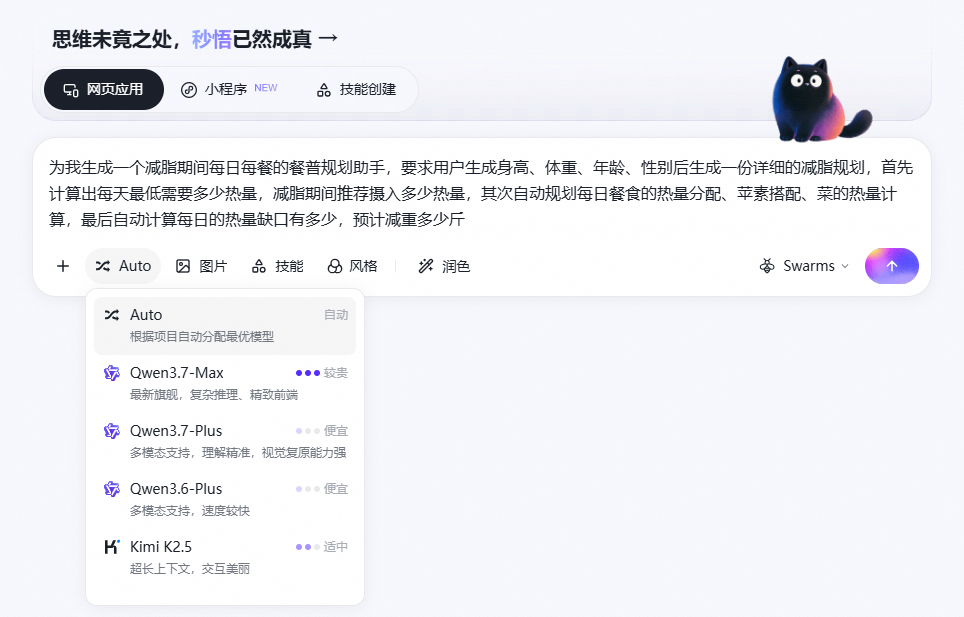Screen dimensions: 964x617
Task: Click the 适中 price indicator for Kimi K2.5
Action: (322, 546)
